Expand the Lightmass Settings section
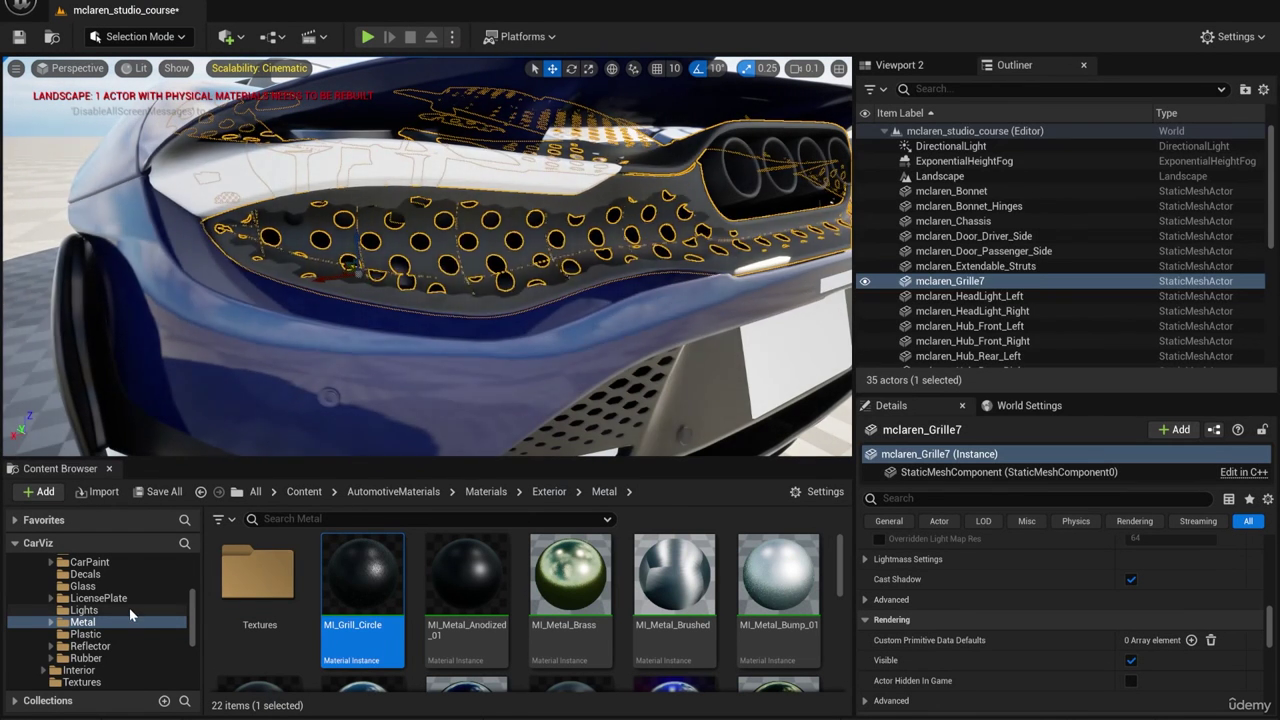 point(865,560)
